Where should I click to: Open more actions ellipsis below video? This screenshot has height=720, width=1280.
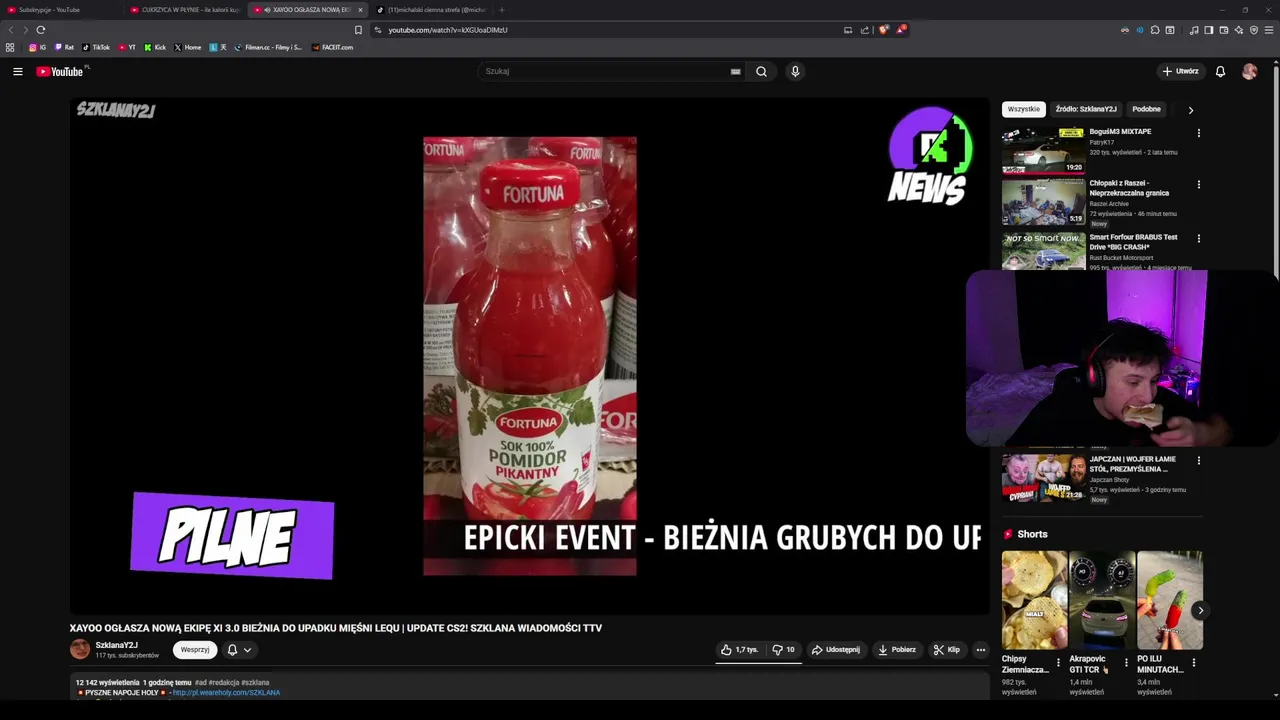pyautogui.click(x=980, y=650)
